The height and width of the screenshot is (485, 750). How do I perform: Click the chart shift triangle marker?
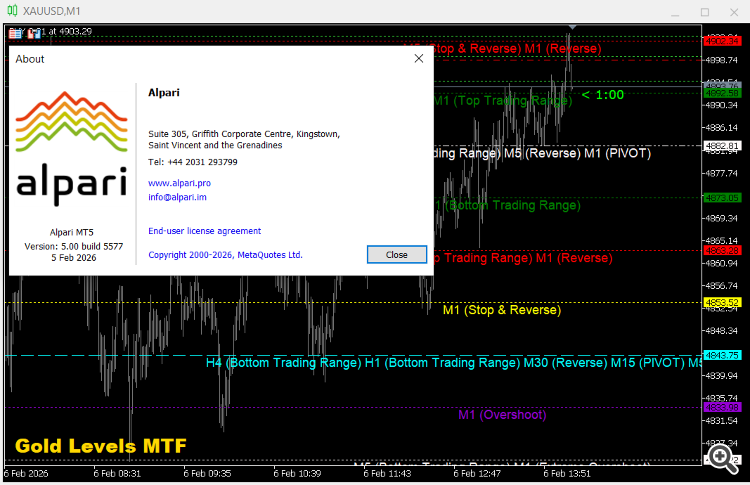[x=572, y=27]
